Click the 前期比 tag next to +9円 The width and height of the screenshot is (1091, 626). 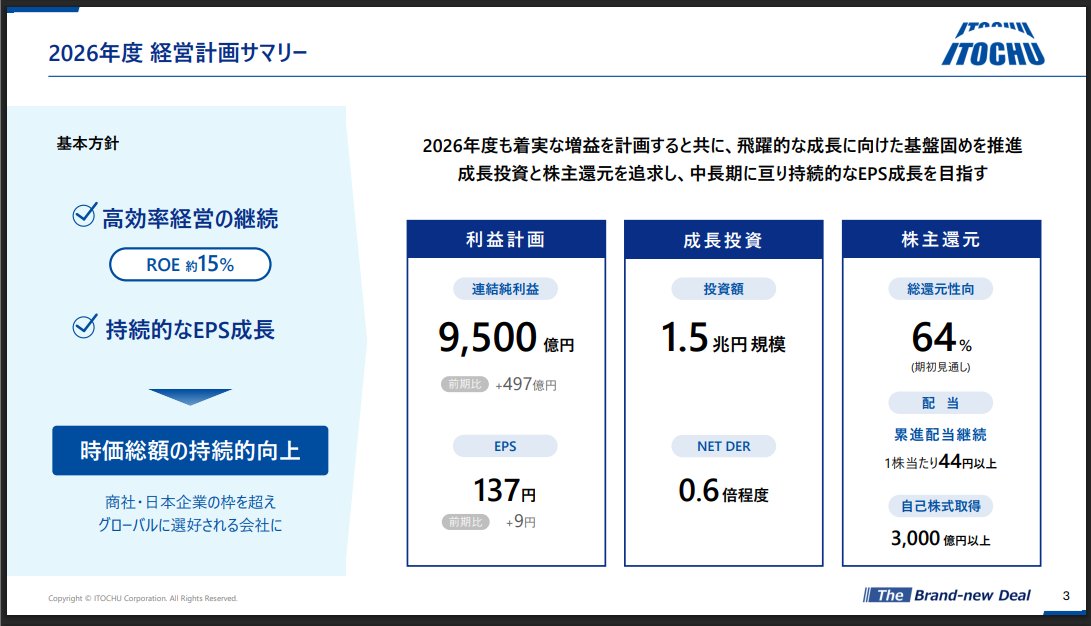click(465, 522)
